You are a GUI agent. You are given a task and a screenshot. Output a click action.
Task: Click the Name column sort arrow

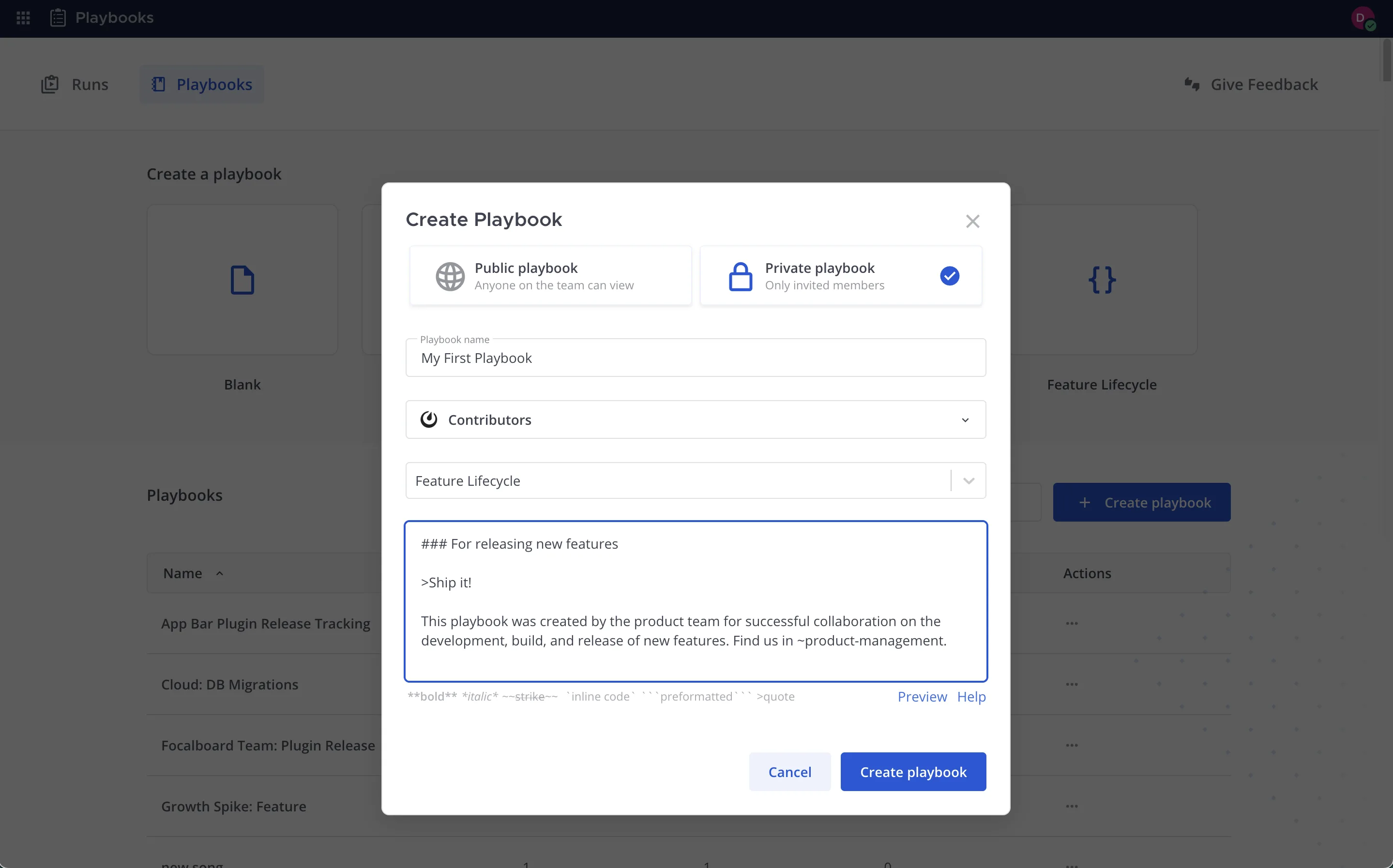(x=219, y=573)
